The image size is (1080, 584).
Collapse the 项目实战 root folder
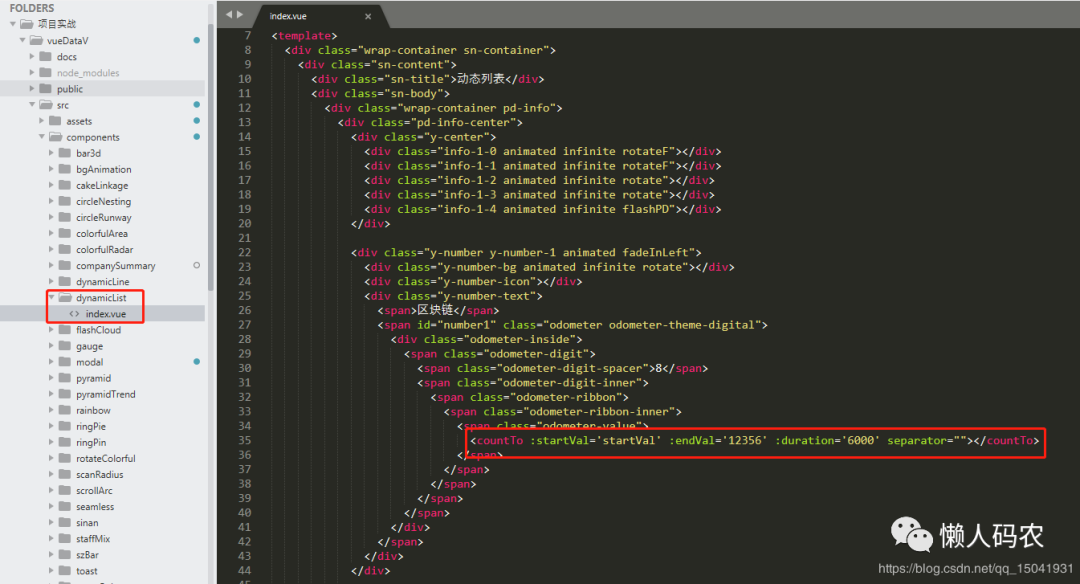12,24
